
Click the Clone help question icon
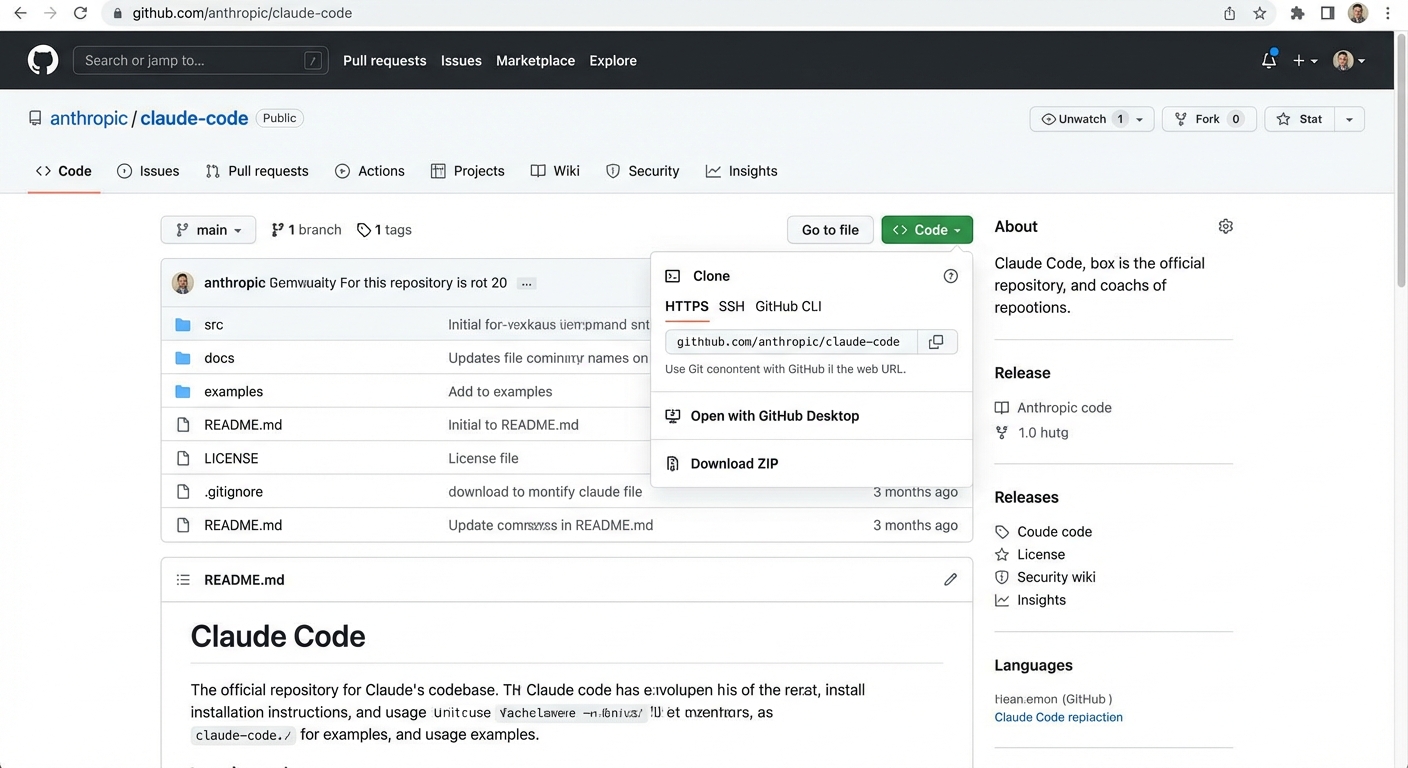coord(951,276)
